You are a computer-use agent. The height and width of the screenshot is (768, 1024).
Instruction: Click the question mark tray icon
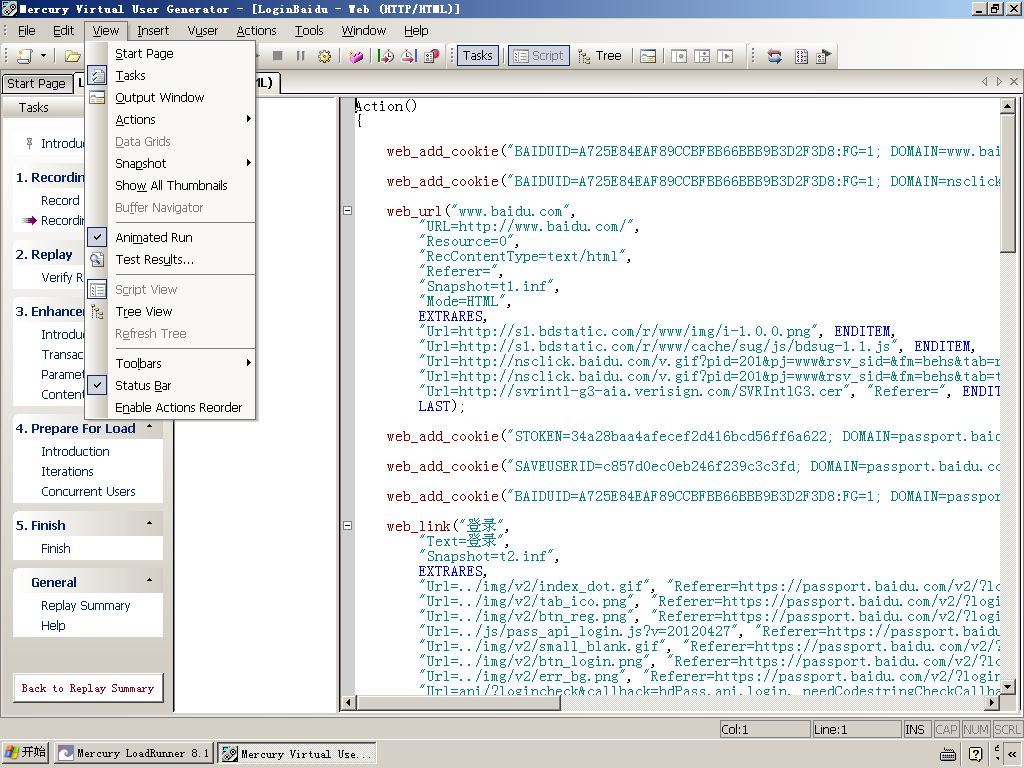click(x=976, y=754)
